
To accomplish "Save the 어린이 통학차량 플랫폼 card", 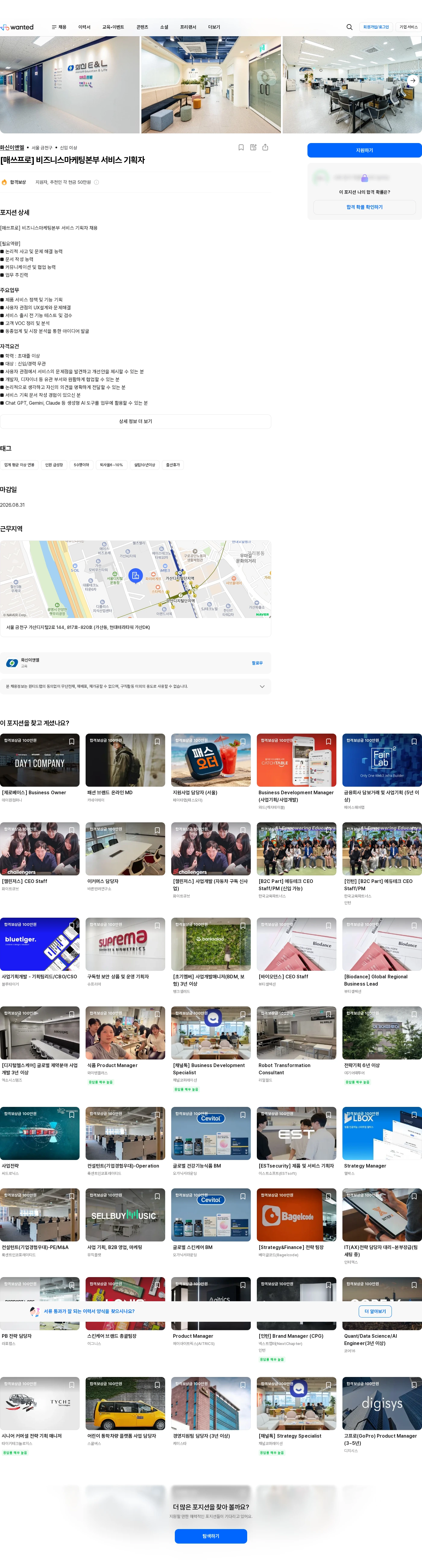I will tap(157, 1385).
